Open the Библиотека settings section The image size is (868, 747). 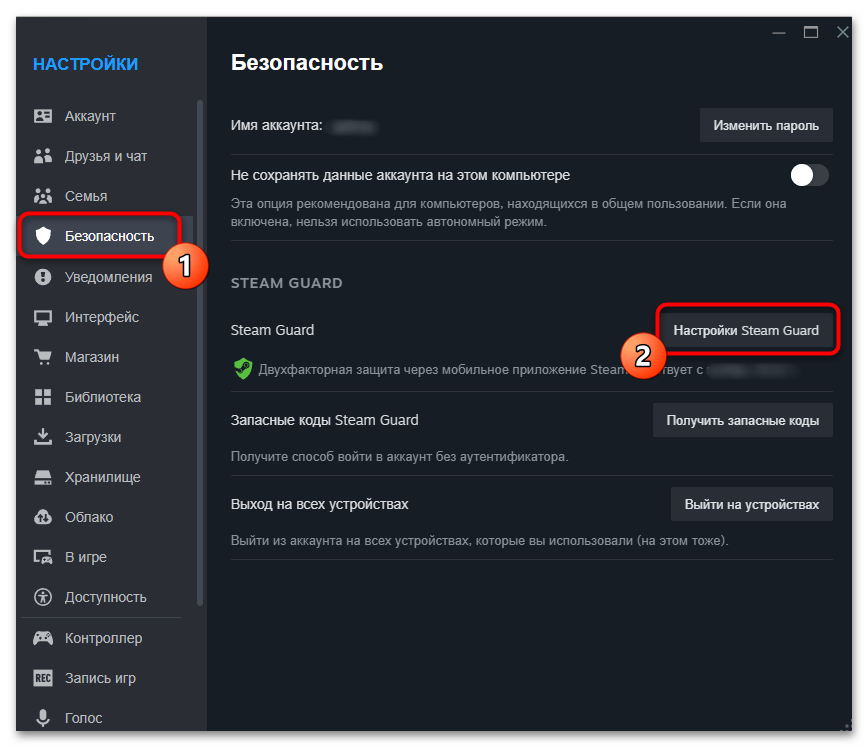(x=106, y=397)
